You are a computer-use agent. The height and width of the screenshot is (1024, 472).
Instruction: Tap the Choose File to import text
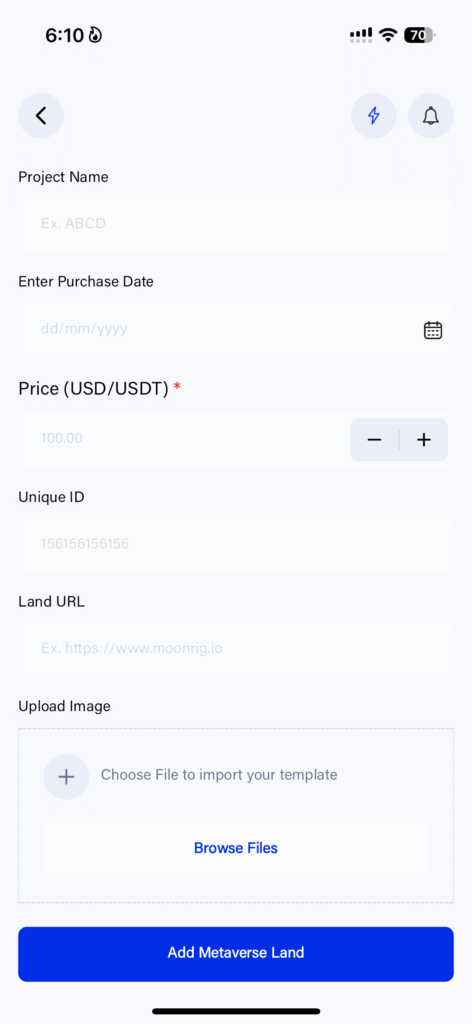[219, 775]
